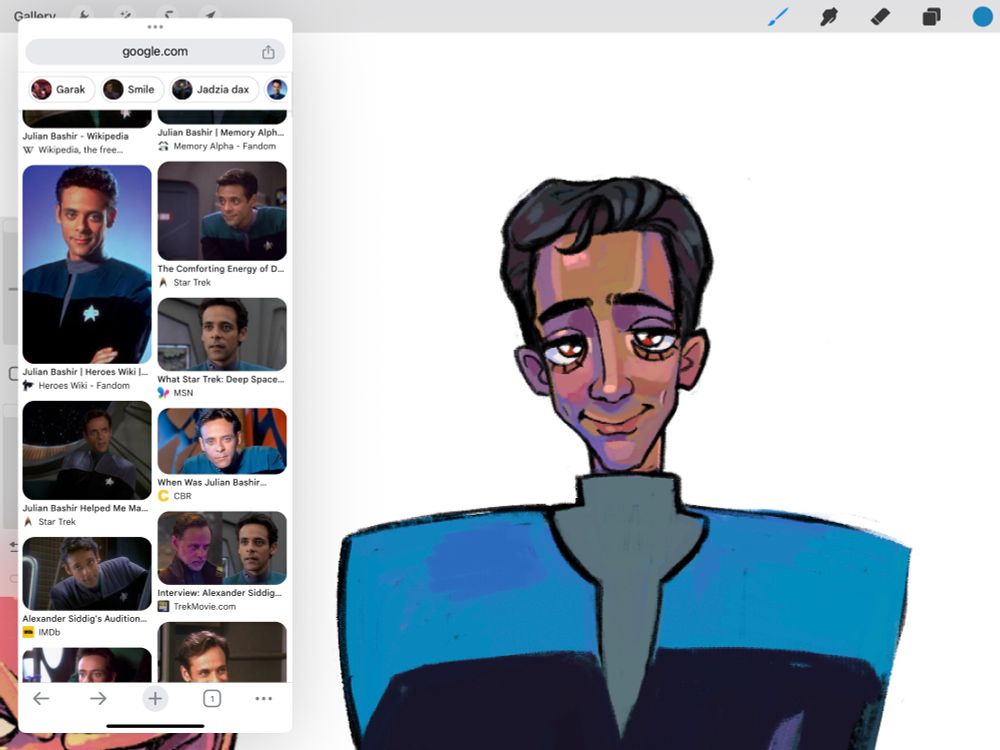Go back in the browser
This screenshot has height=750, width=1000.
point(41,698)
